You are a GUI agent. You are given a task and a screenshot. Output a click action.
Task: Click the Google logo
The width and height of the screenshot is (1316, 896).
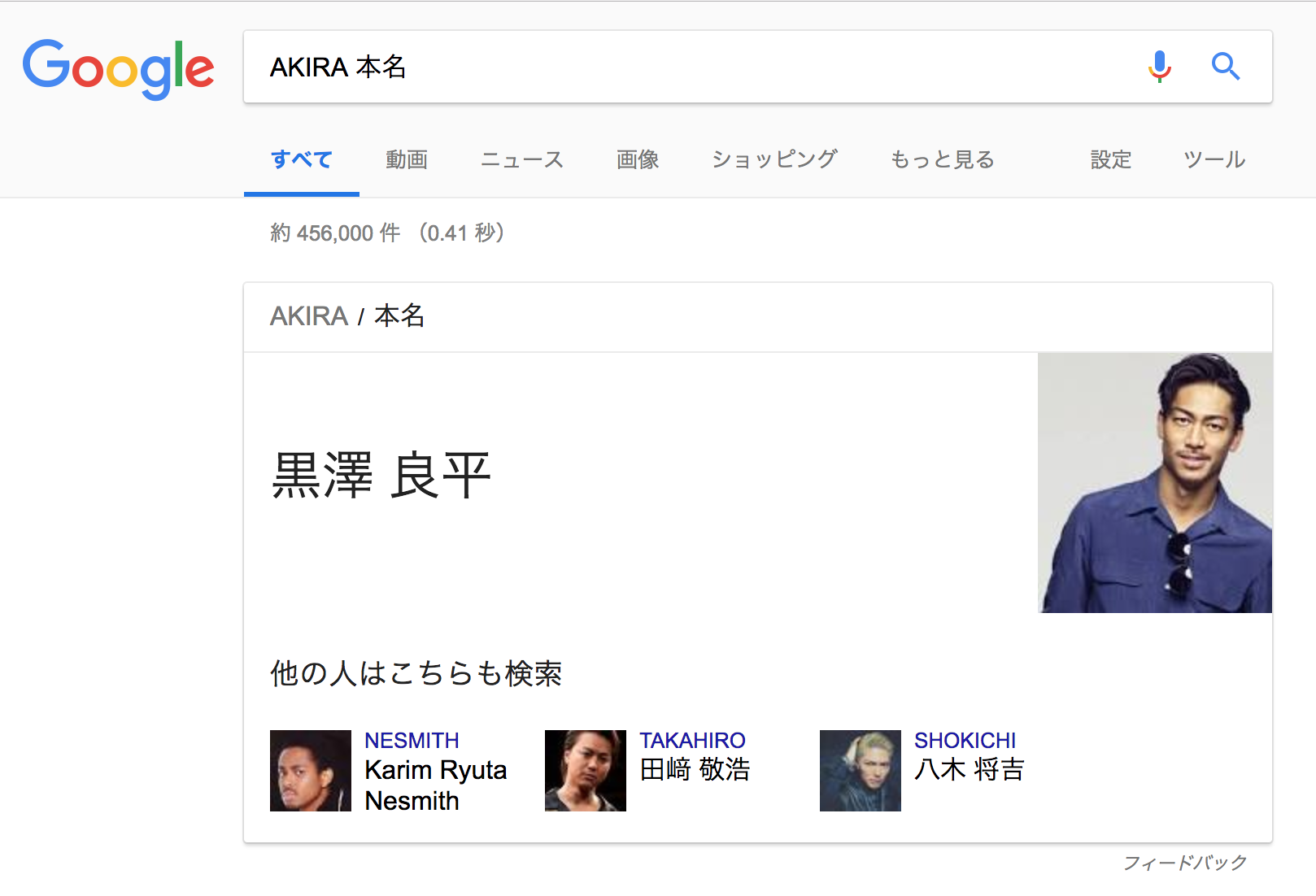[x=119, y=68]
